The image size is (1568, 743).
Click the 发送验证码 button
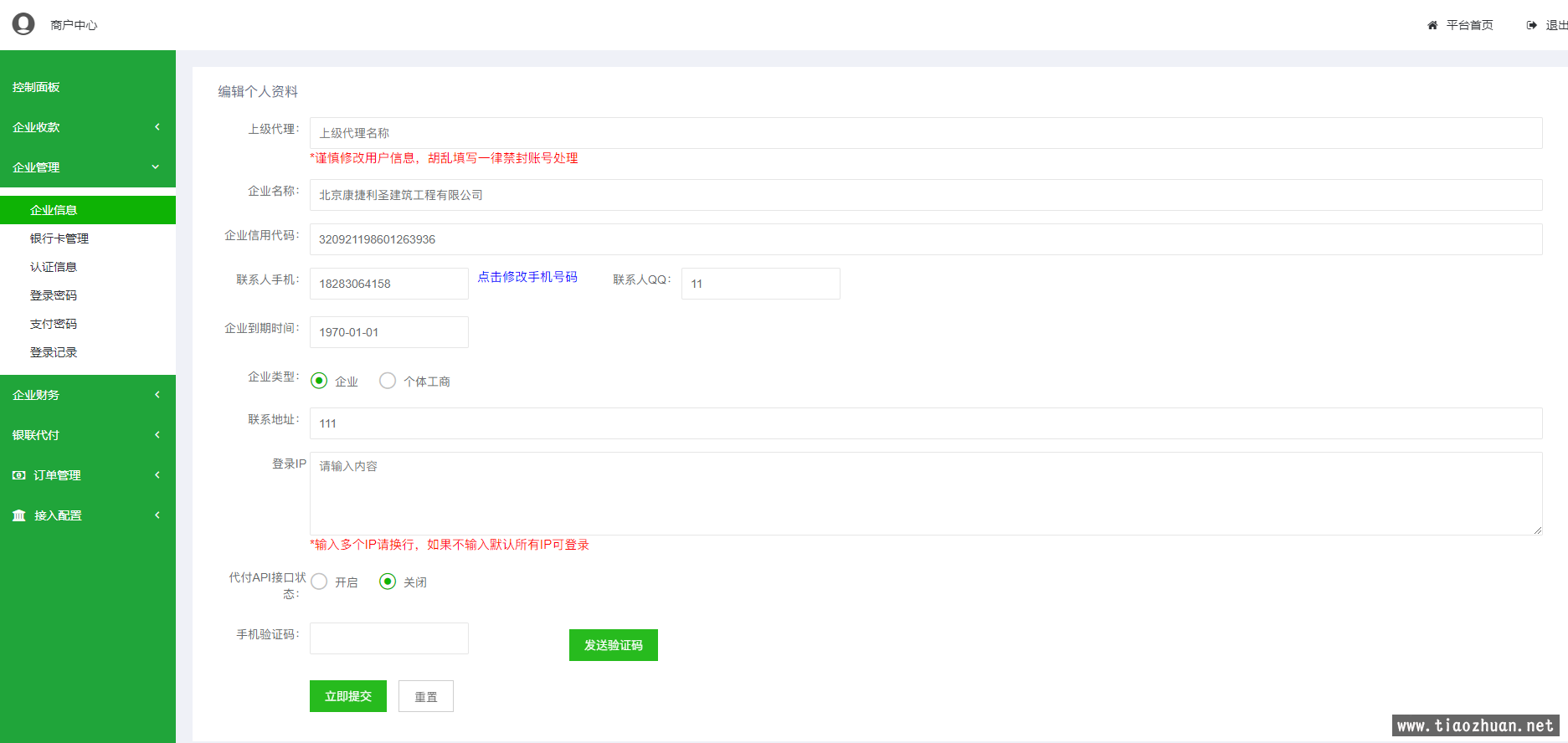(614, 645)
